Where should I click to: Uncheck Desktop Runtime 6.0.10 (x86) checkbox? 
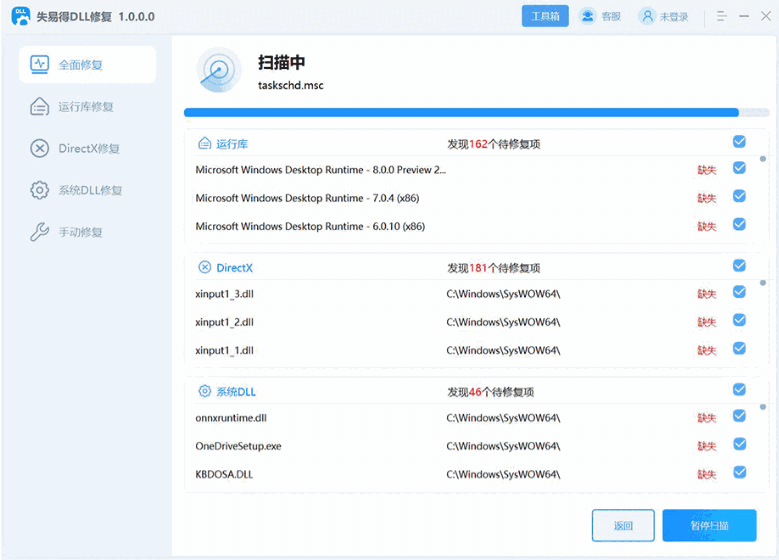click(739, 225)
